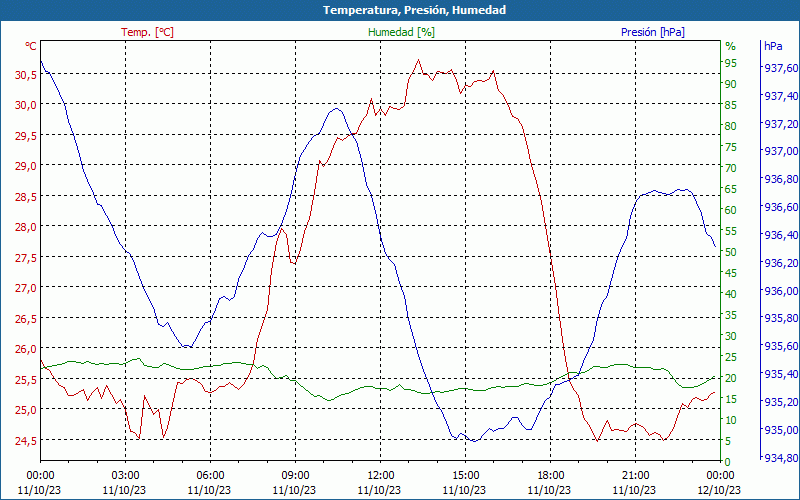800x500 pixels.
Task: Click the 30 humidity axis value
Action: coord(731,336)
